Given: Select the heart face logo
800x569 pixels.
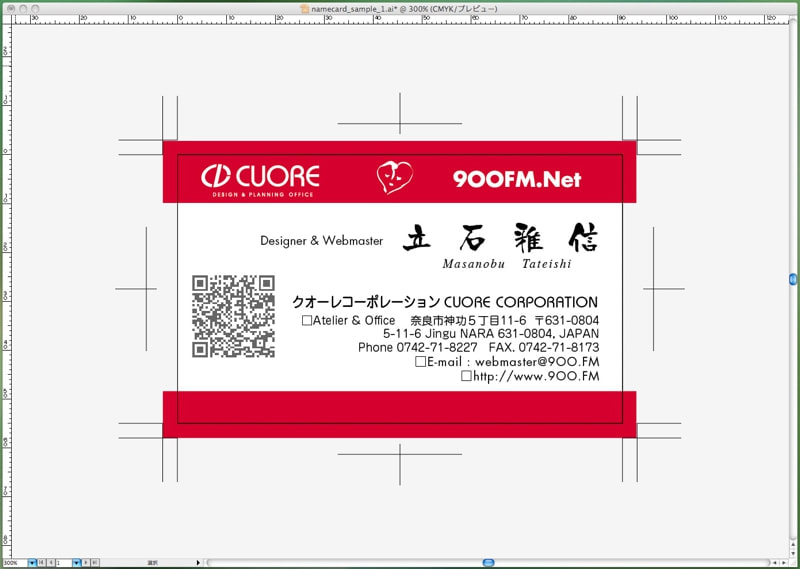Looking at the screenshot, I should point(394,177).
